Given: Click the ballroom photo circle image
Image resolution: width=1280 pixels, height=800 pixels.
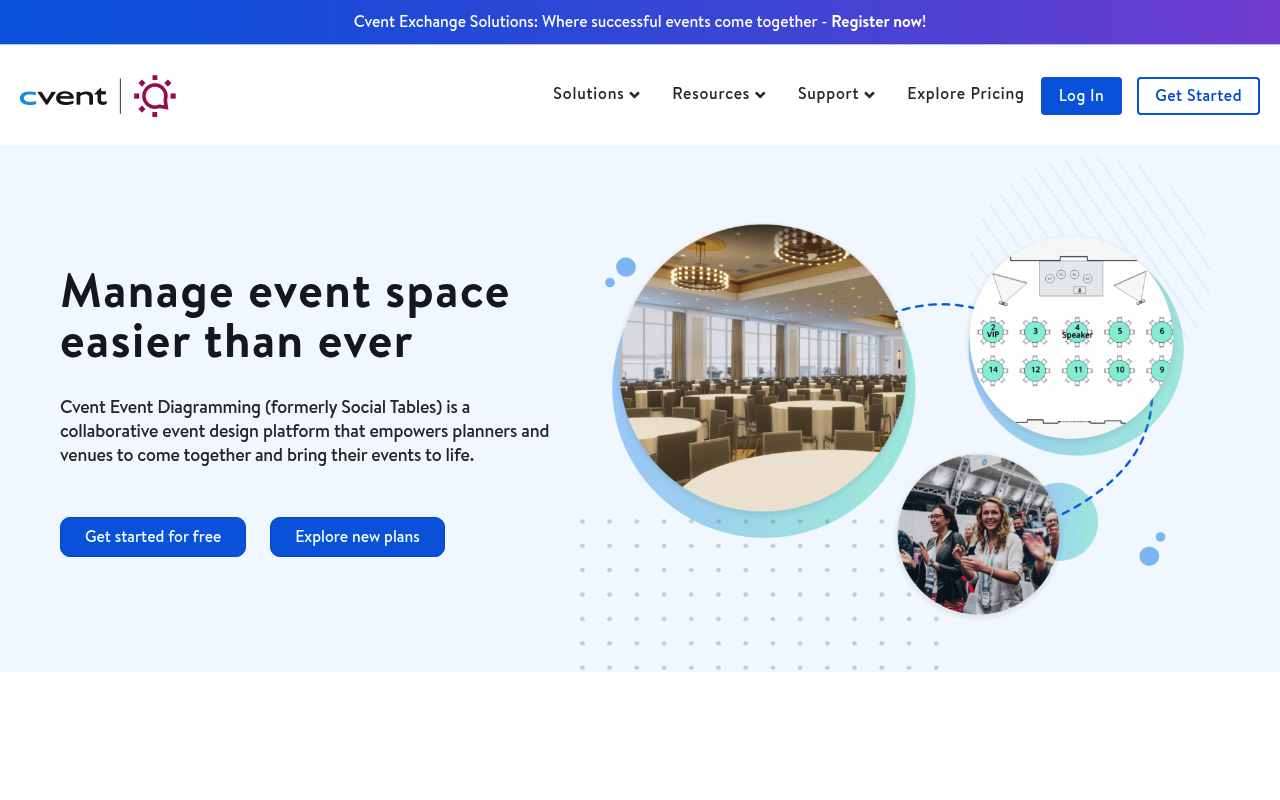Looking at the screenshot, I should click(763, 368).
